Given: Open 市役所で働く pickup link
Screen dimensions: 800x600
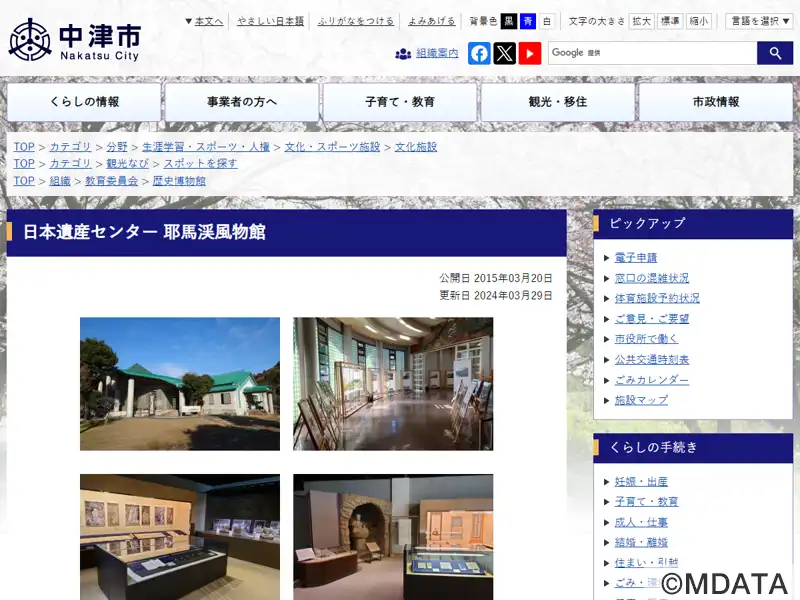Looking at the screenshot, I should tap(646, 339).
